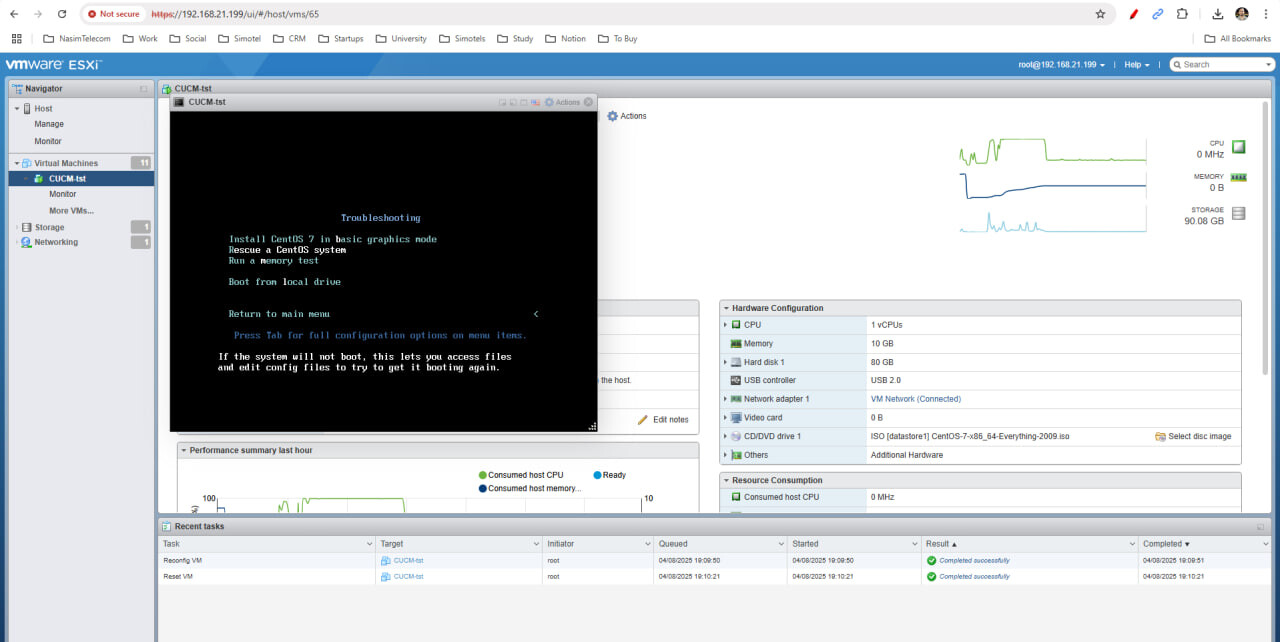Open the Chrome extensions puzzle icon

pos(1183,14)
